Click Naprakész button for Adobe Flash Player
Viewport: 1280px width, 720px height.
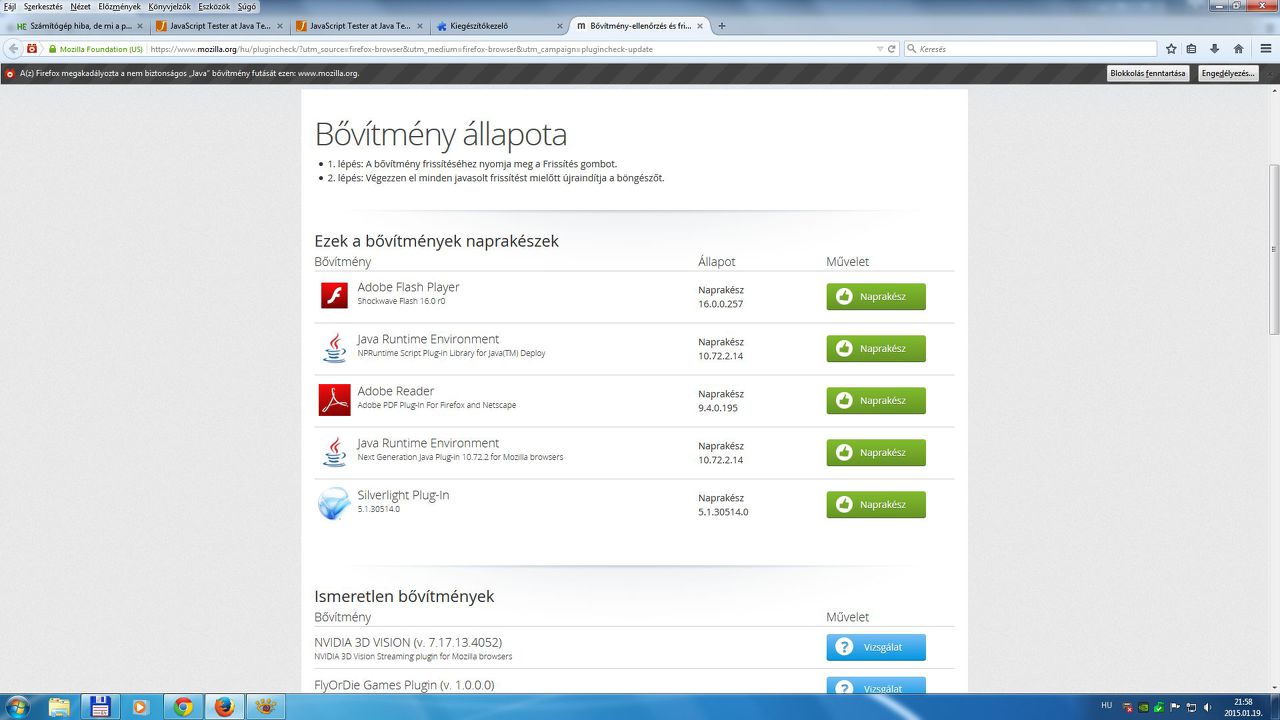[x=876, y=296]
